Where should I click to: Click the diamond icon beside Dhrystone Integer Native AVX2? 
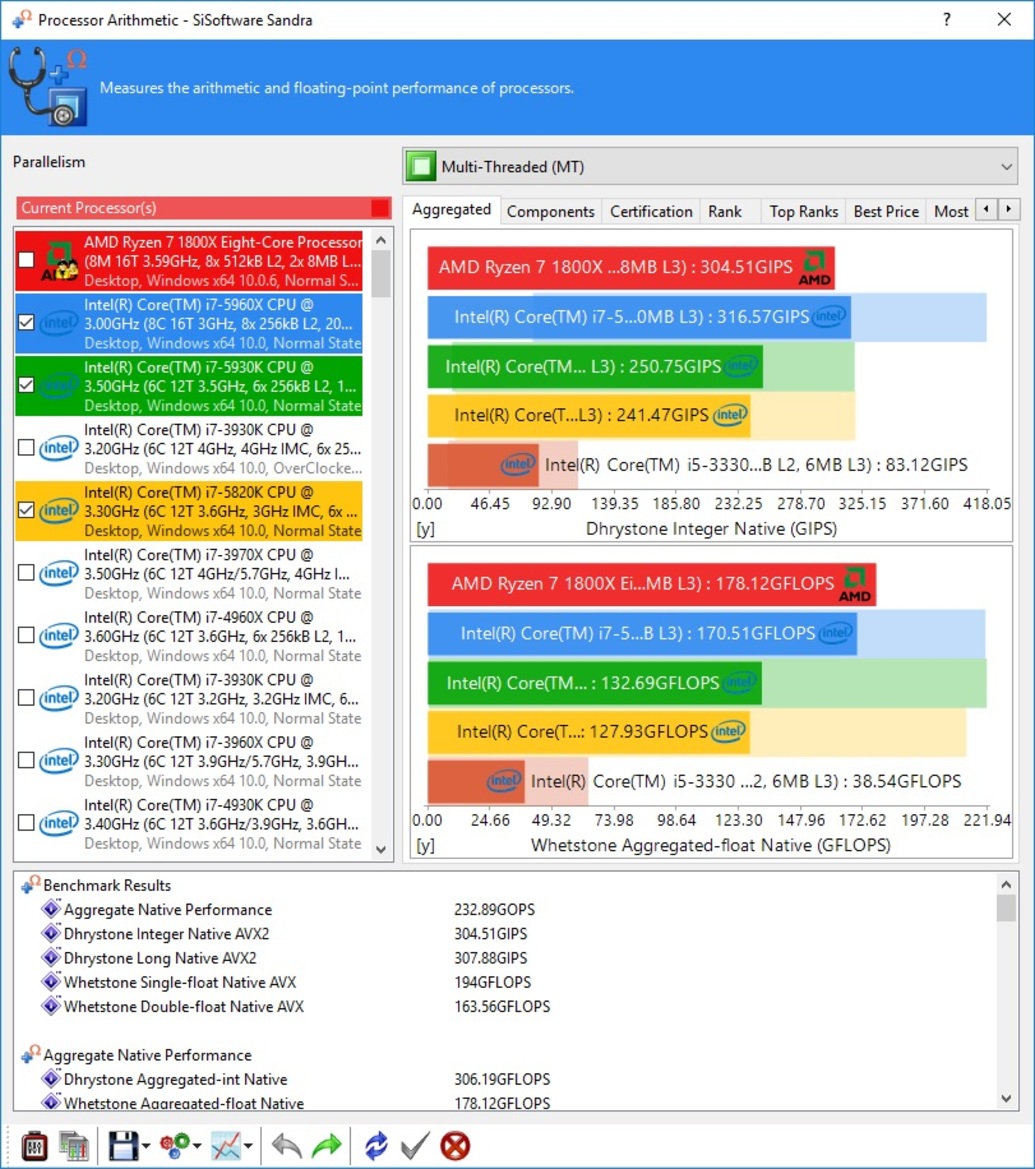[51, 933]
